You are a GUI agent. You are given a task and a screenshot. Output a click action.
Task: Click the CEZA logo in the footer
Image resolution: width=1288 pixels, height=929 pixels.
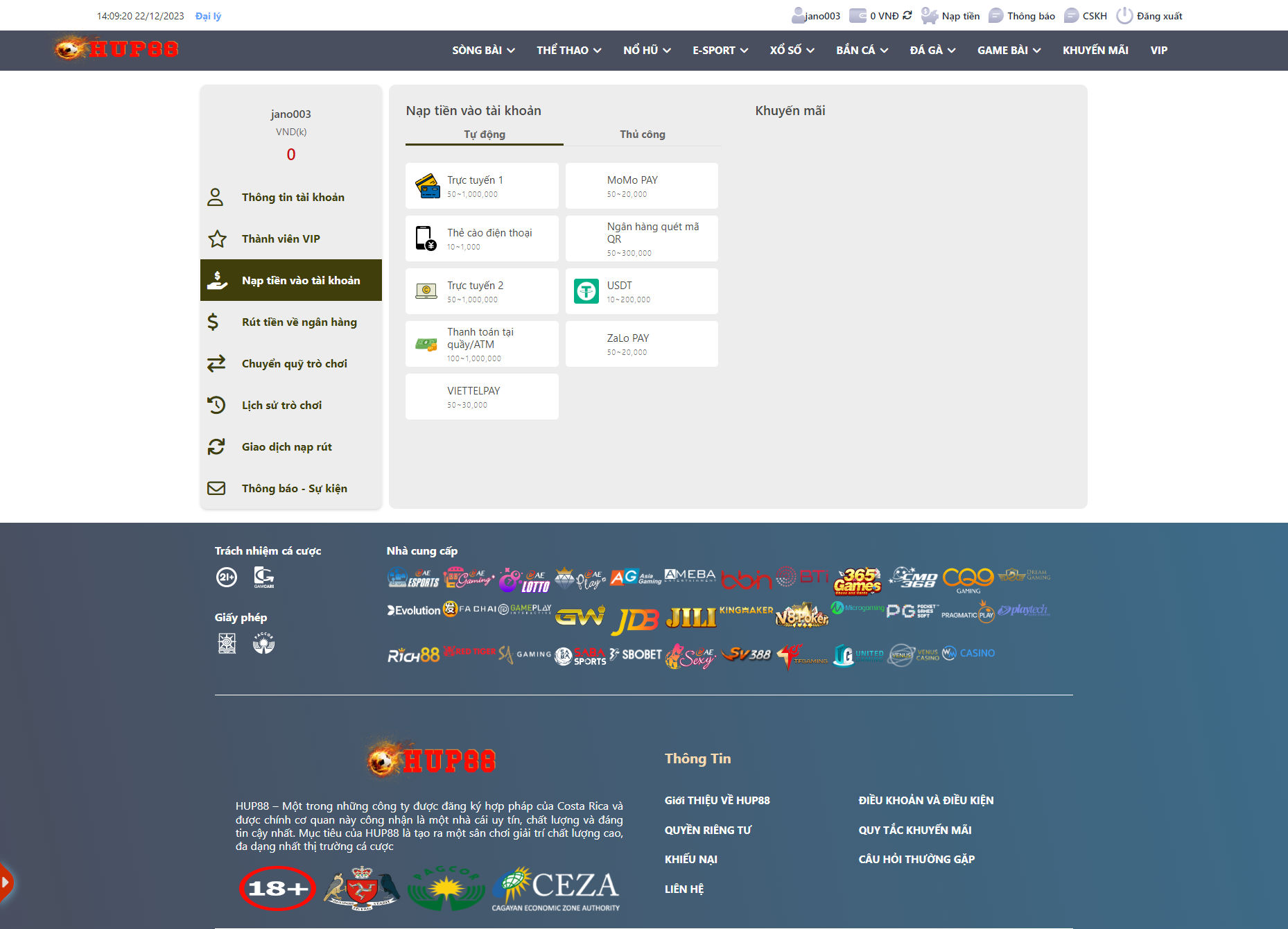(556, 889)
